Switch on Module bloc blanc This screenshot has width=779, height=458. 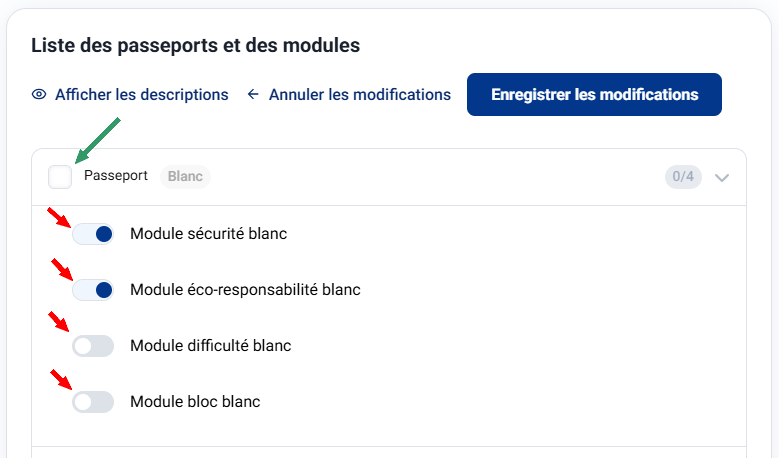click(x=93, y=402)
